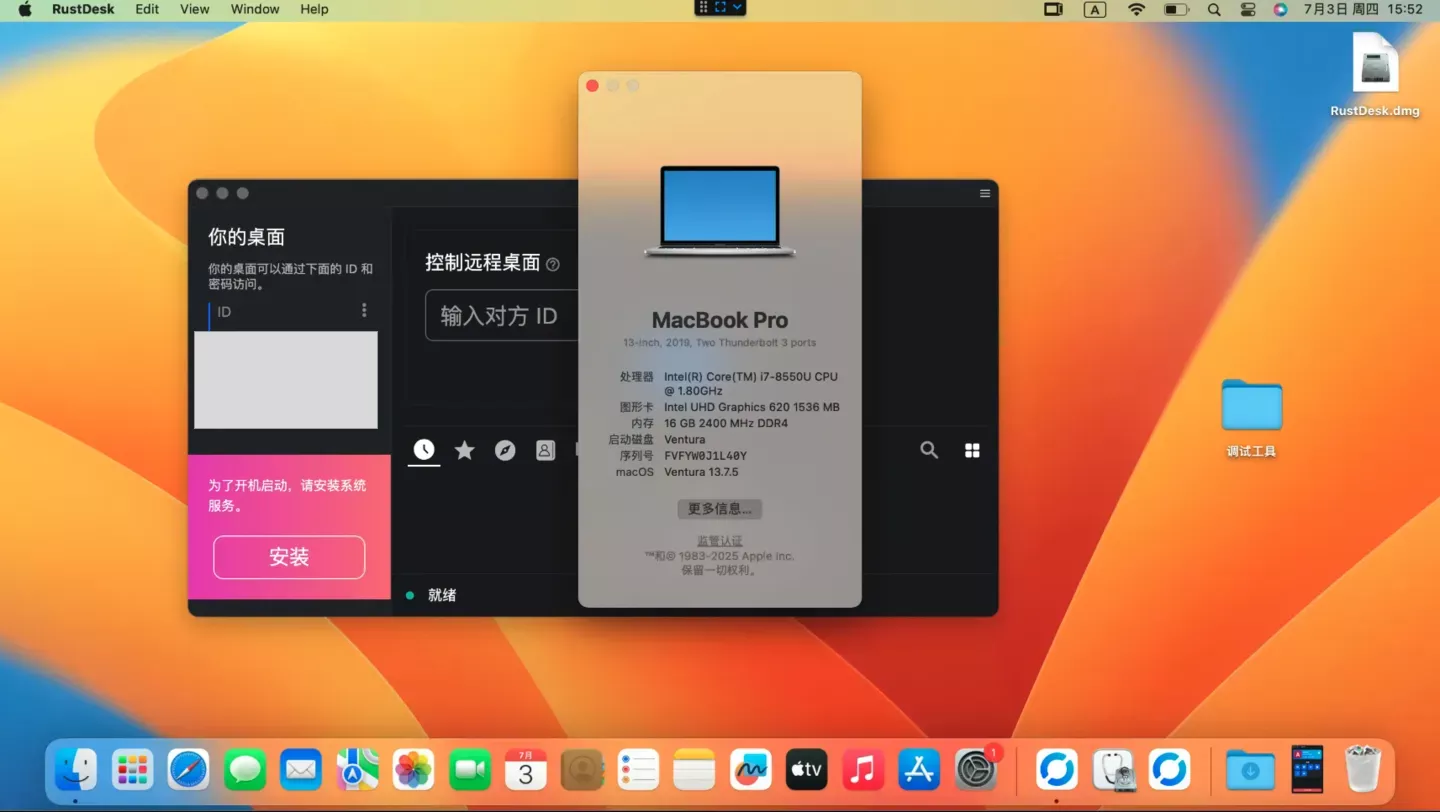
Task: Open the Discovered compass tab in RustDesk
Action: pos(505,450)
